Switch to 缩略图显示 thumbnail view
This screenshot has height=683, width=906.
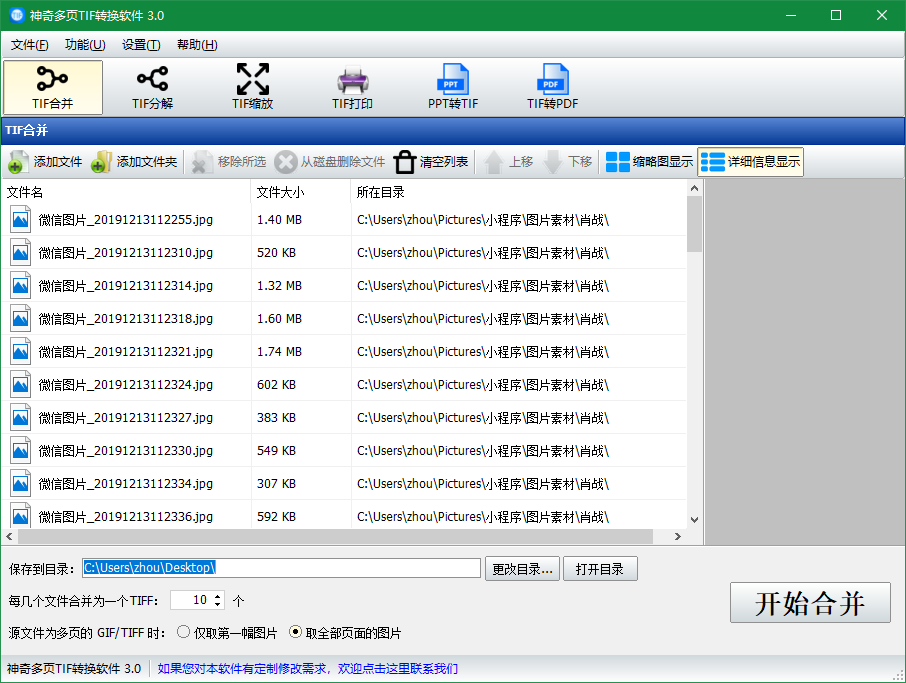pyautogui.click(x=649, y=162)
